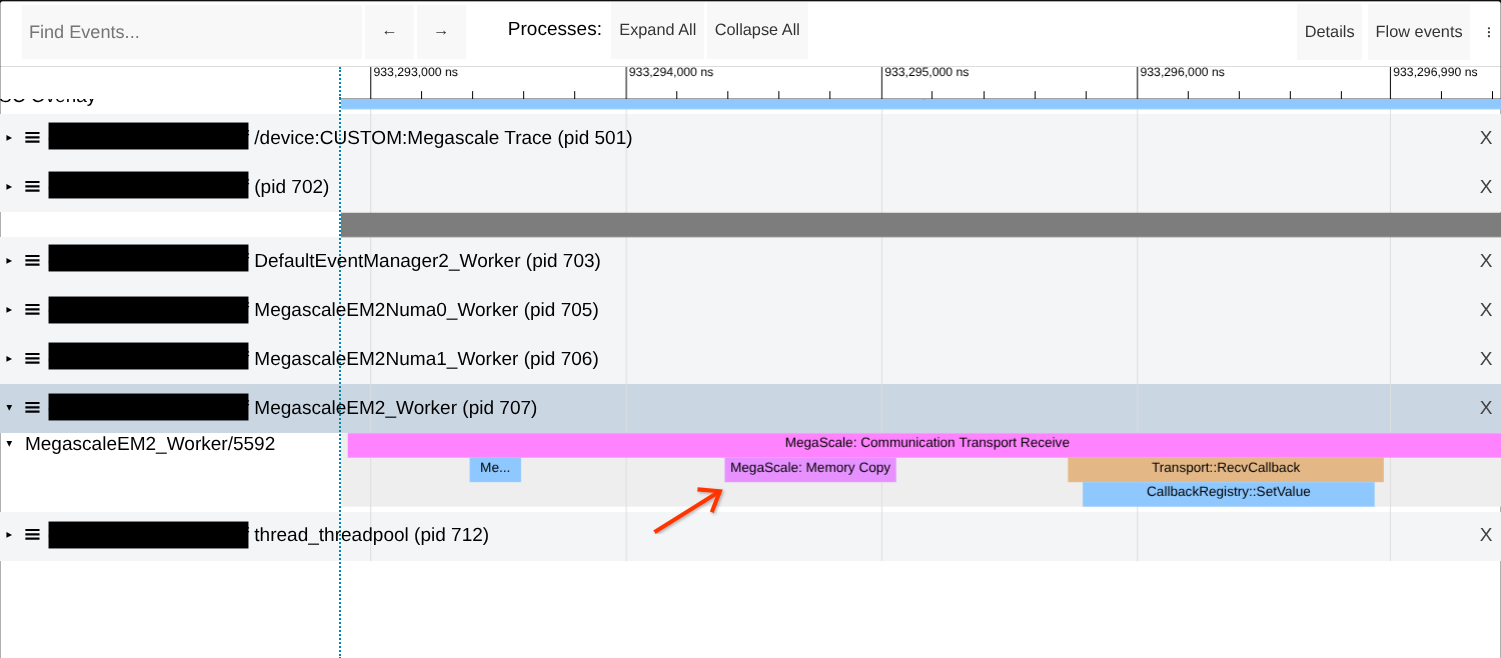Click the left arrow navigation icon

coord(389,31)
